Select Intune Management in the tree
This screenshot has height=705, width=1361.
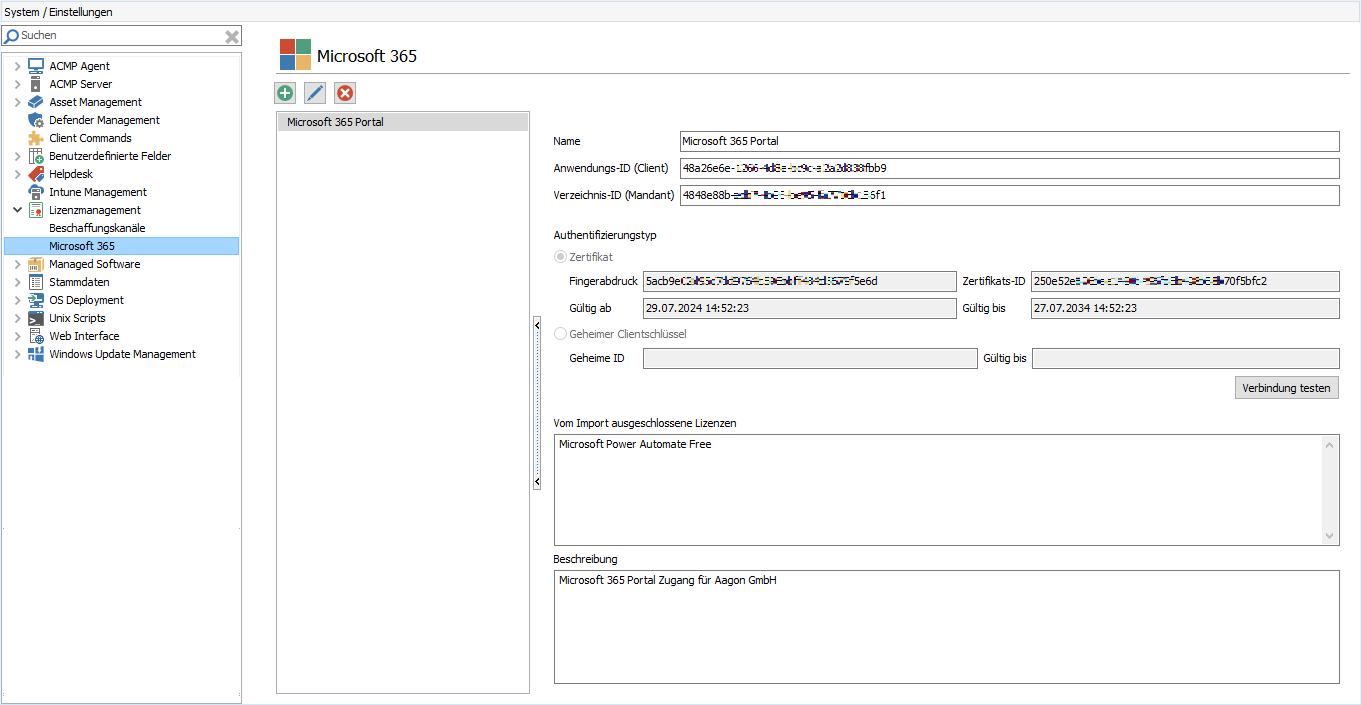[98, 192]
